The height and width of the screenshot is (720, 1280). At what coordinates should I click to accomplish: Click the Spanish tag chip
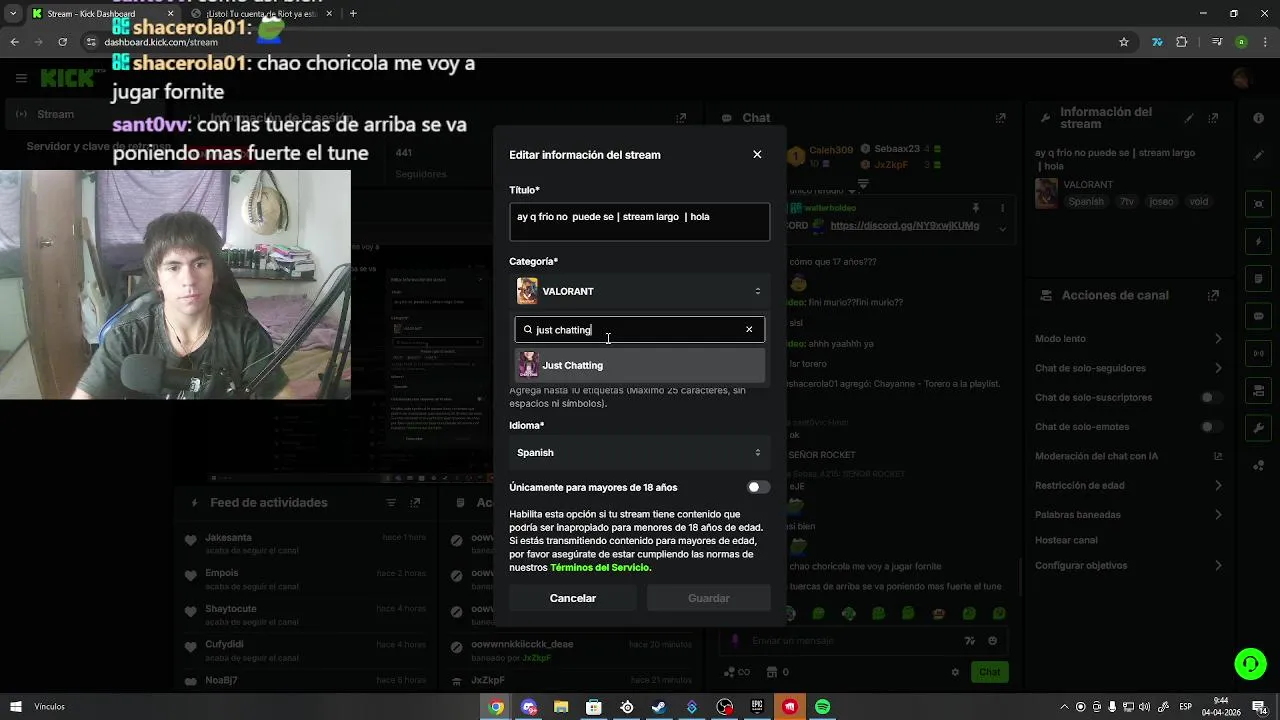(1086, 202)
